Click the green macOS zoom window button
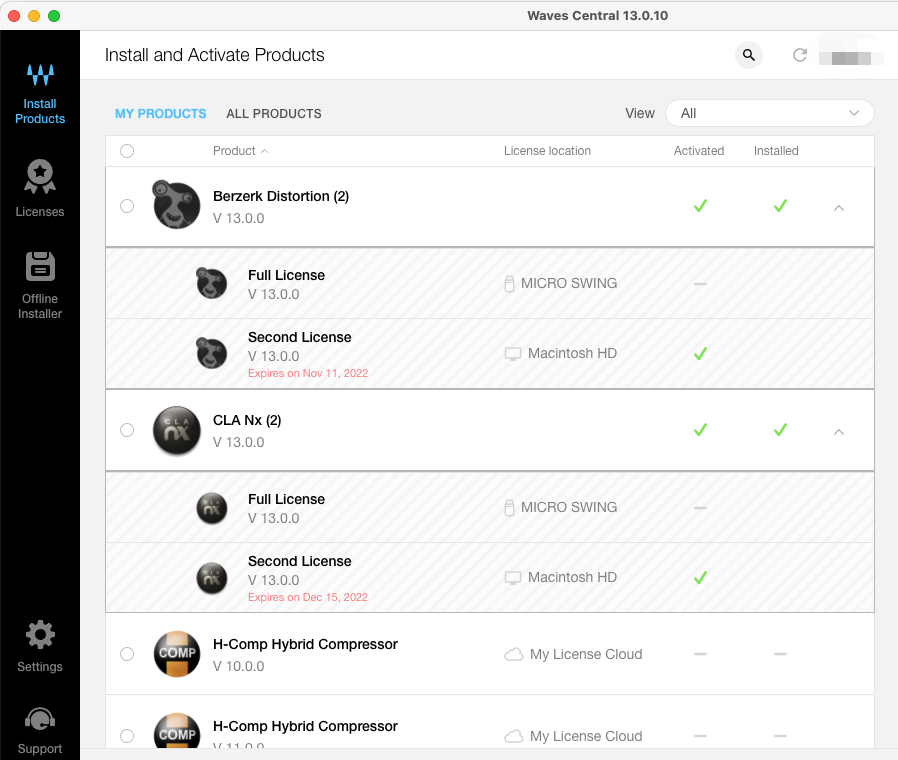 point(54,16)
